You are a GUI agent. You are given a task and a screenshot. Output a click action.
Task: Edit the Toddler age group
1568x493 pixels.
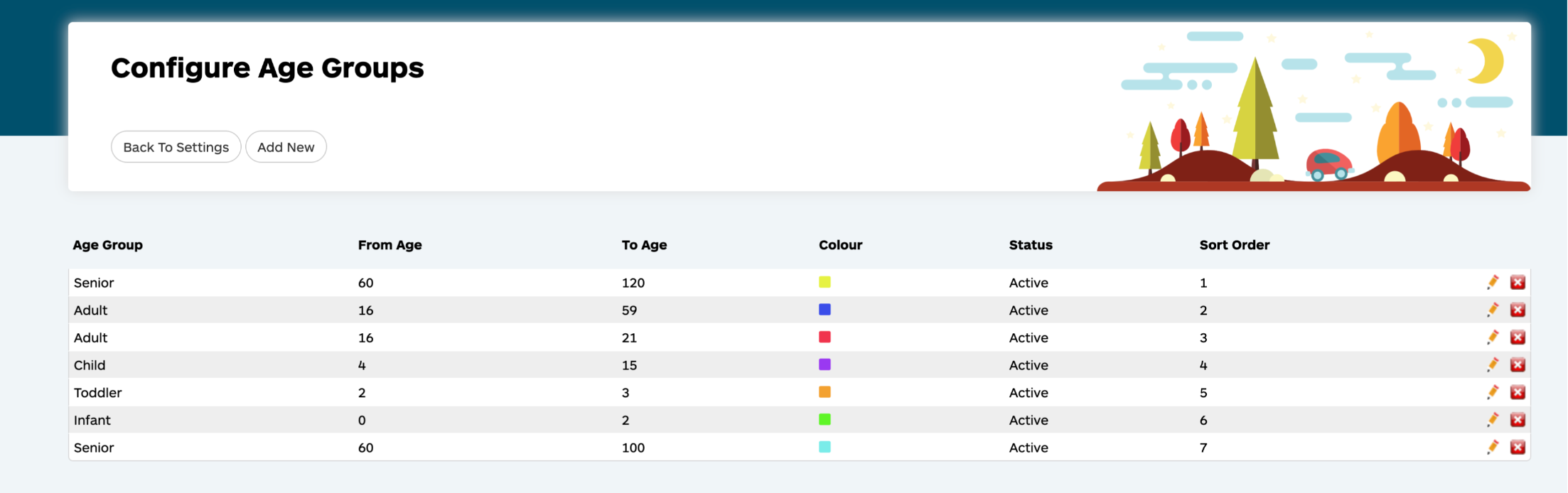1493,392
